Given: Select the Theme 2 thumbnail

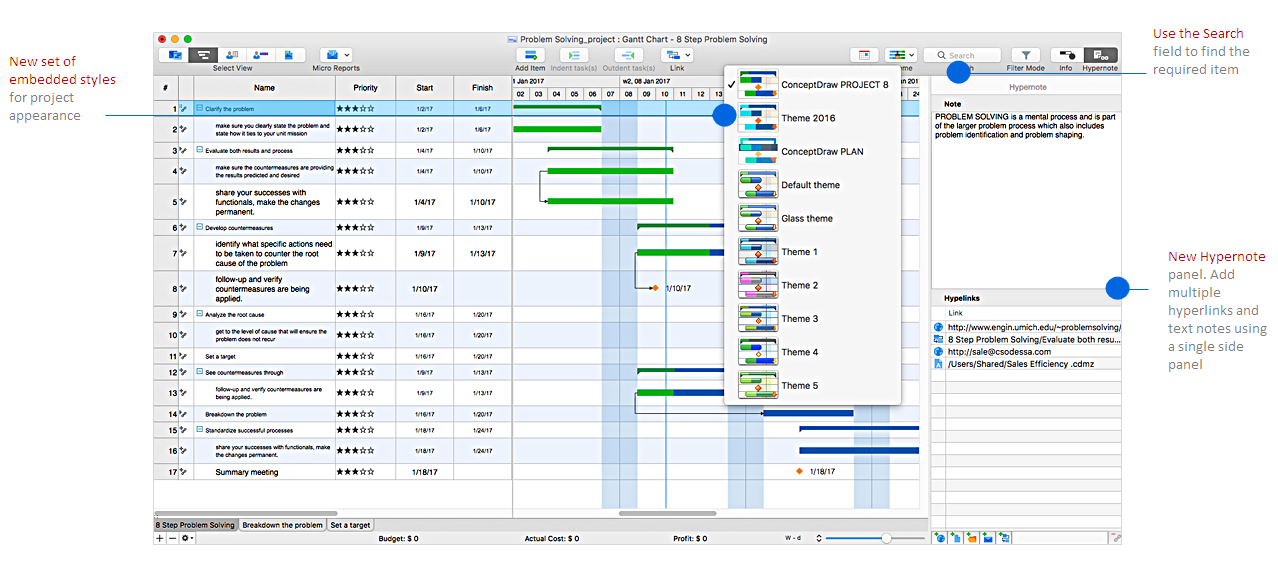Looking at the screenshot, I should pos(758,285).
